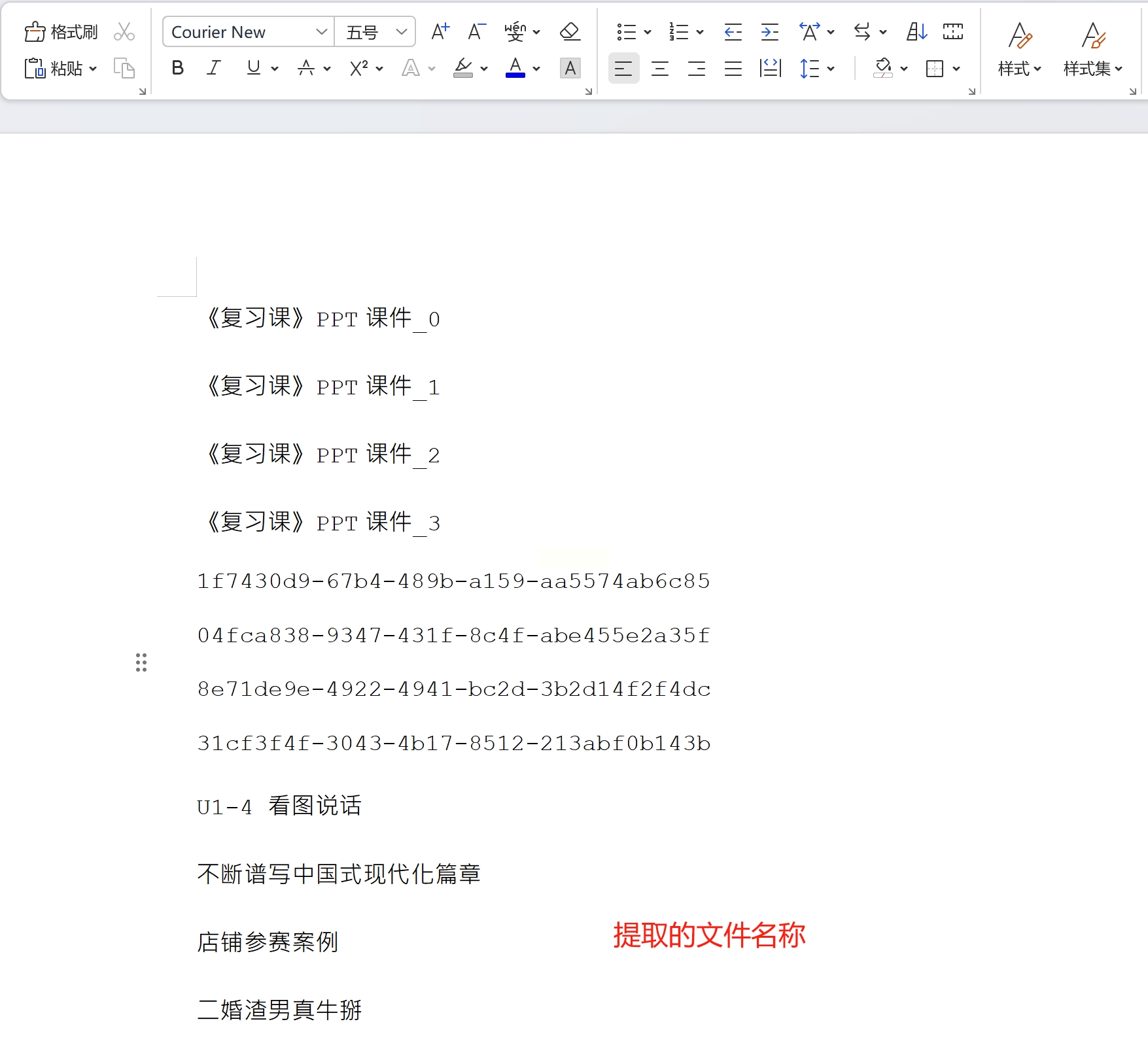Click the cut scissors icon

124,31
